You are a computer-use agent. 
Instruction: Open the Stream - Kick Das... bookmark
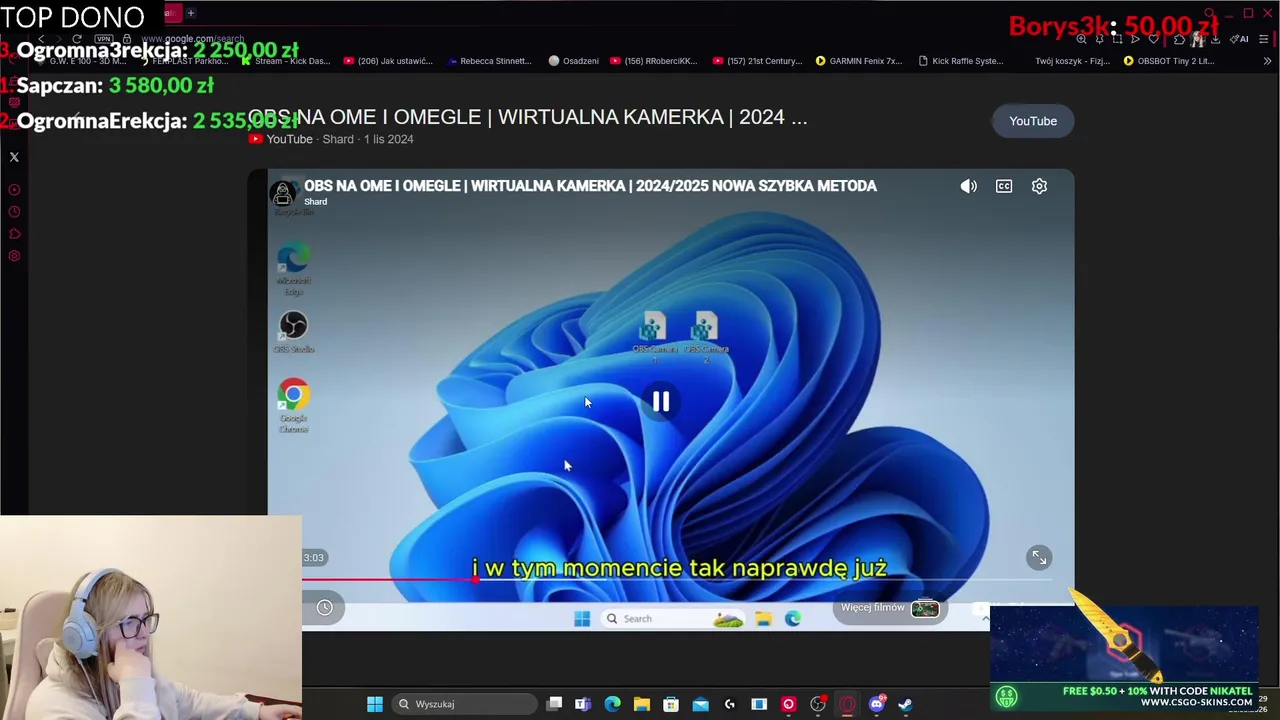[286, 61]
